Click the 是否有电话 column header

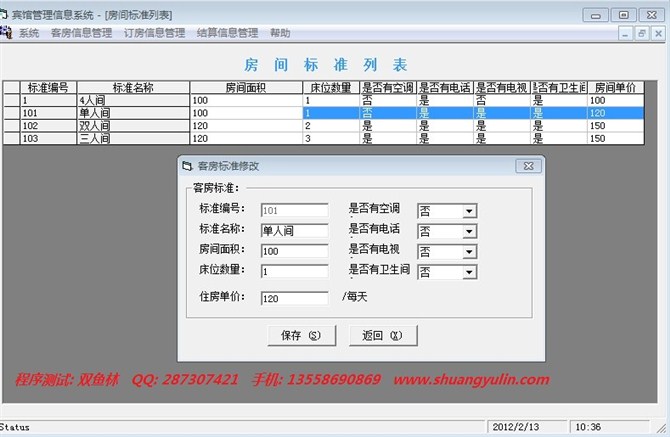445,88
